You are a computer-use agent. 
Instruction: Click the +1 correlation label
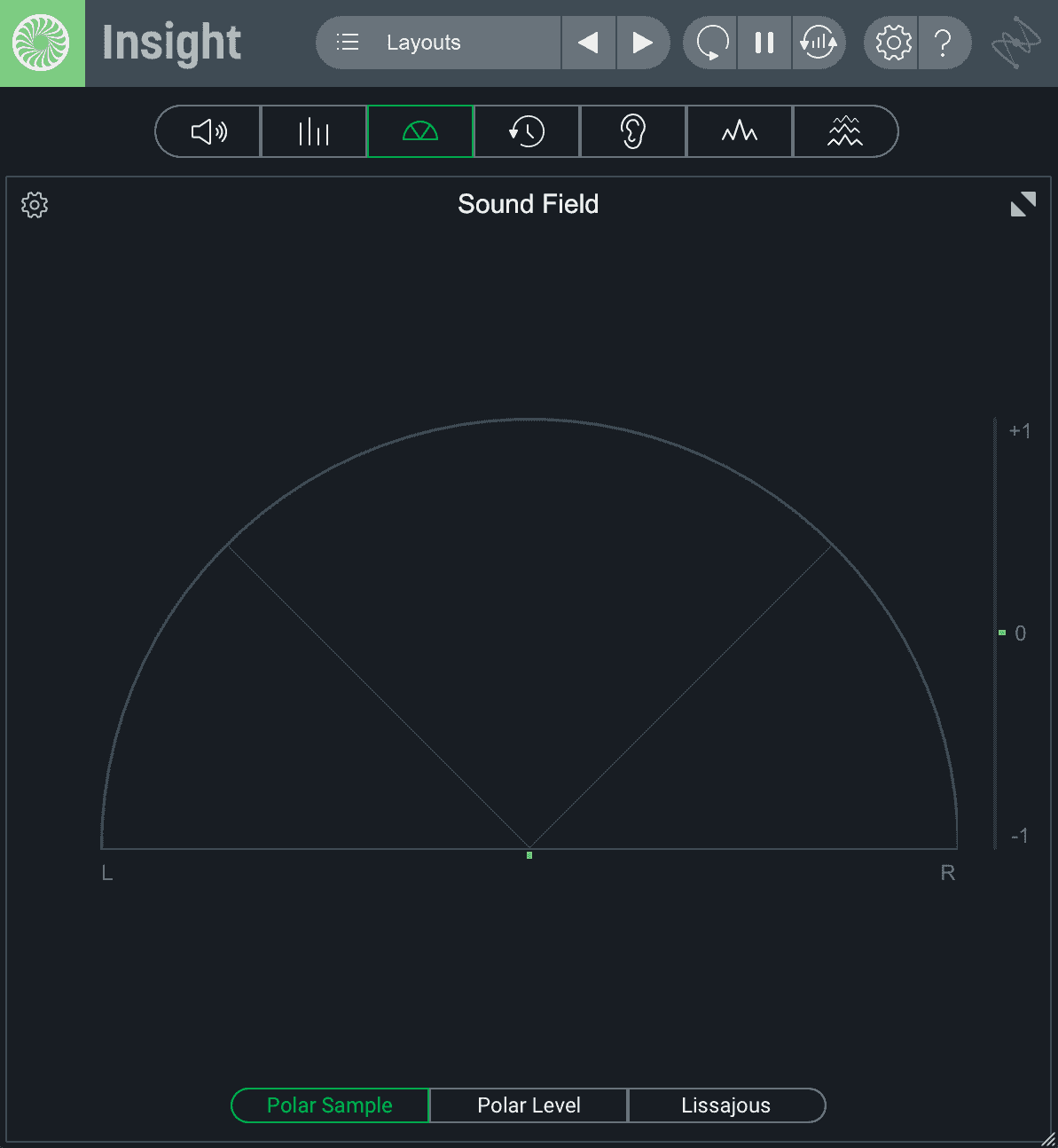tap(1020, 431)
